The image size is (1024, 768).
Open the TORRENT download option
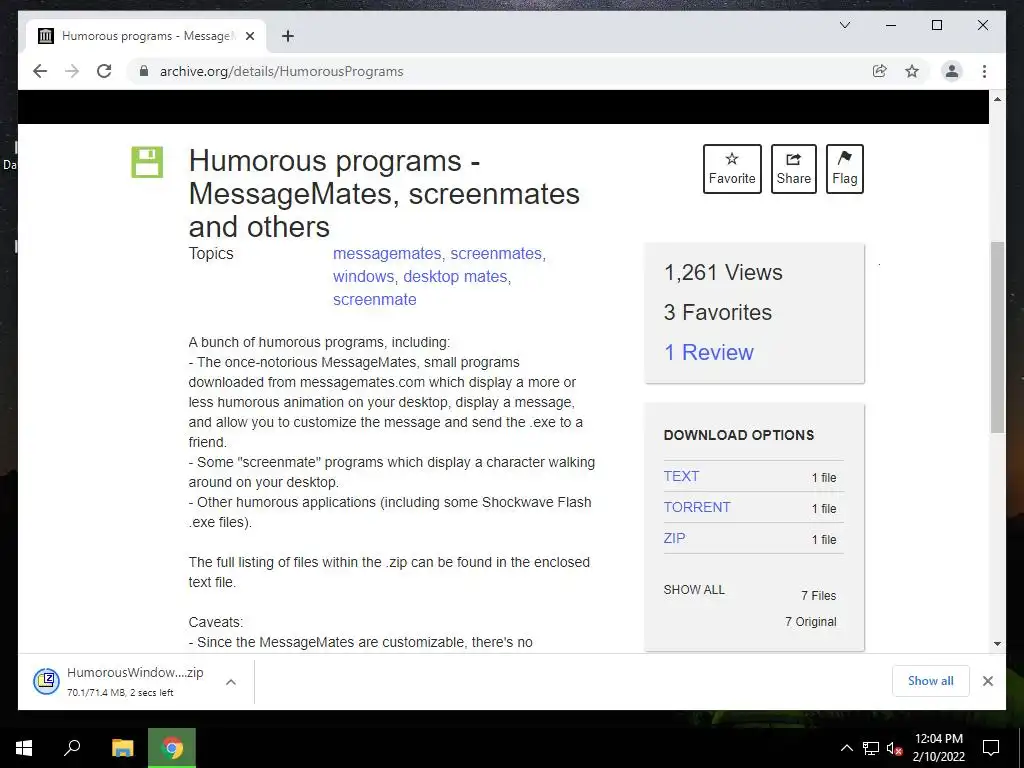[697, 507]
